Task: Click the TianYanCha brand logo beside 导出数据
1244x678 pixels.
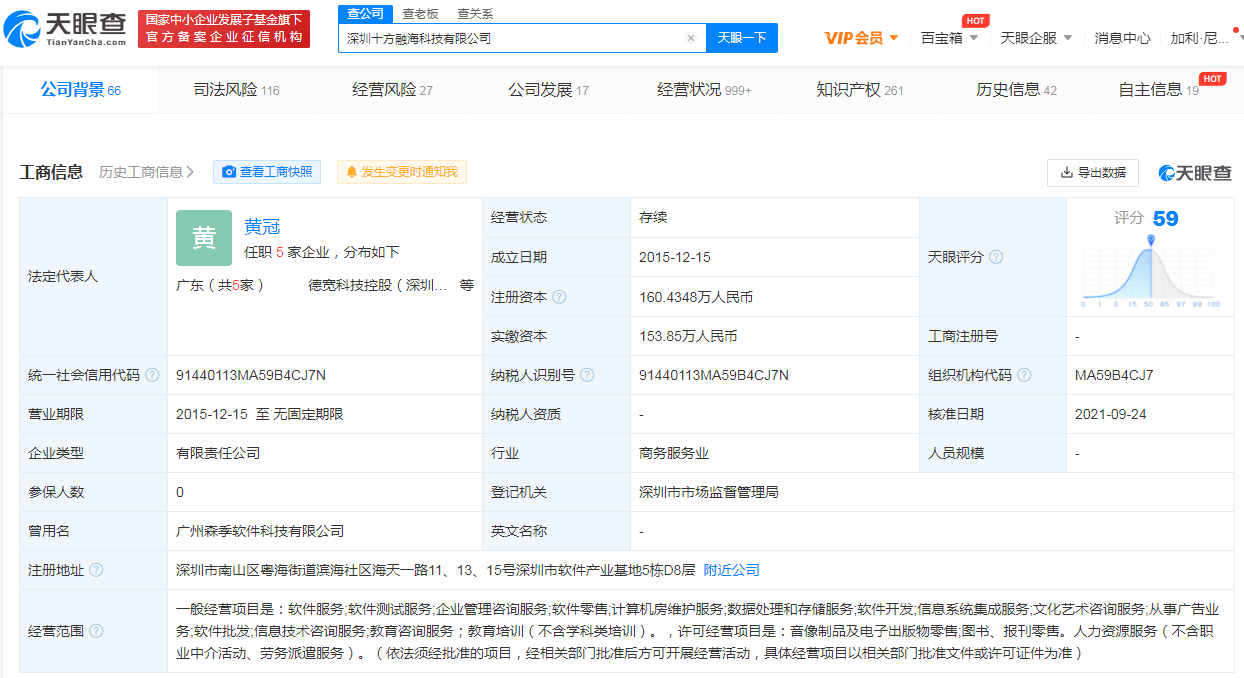Action: tap(1195, 173)
